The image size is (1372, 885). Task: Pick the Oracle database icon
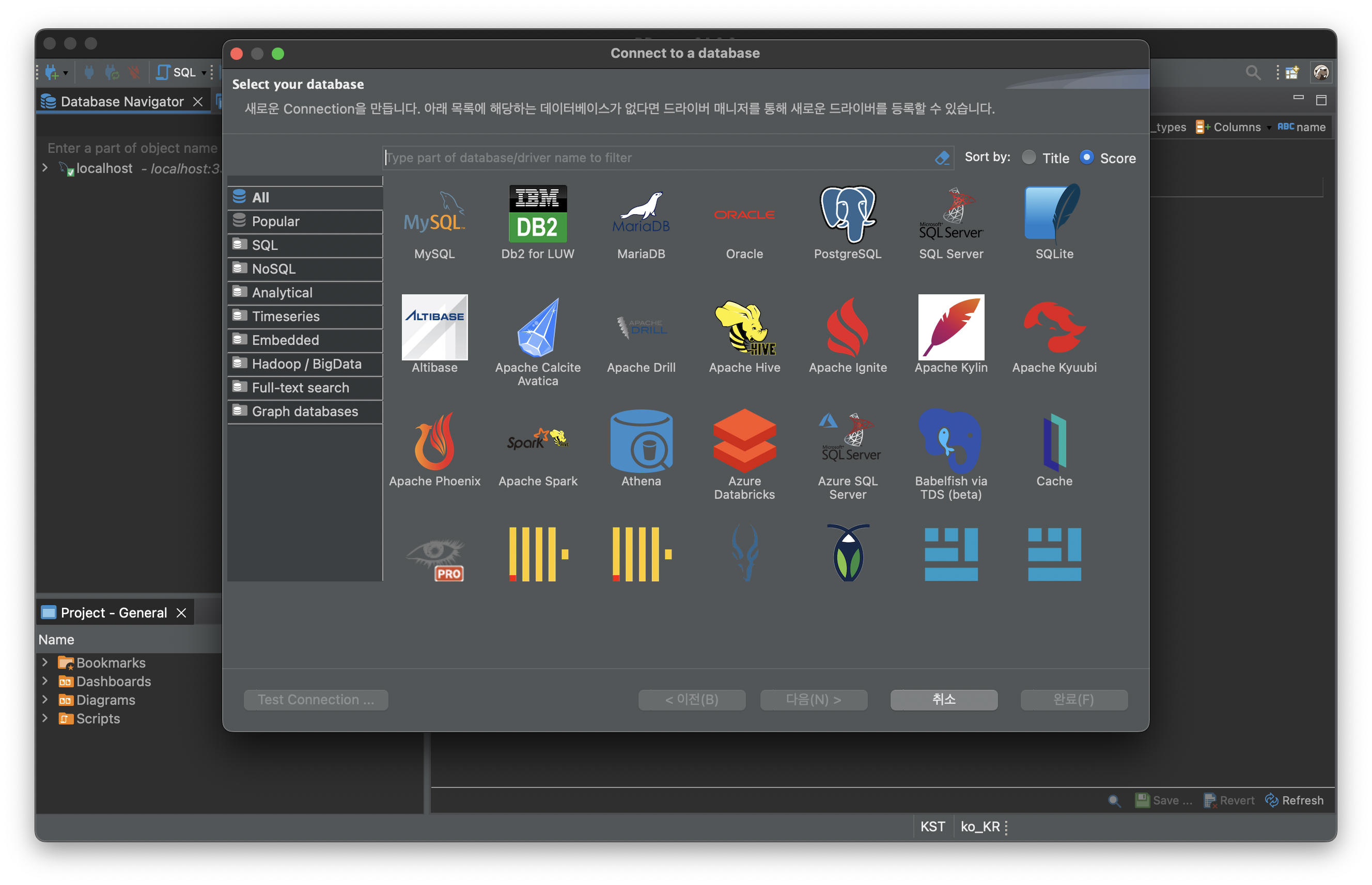[744, 215]
